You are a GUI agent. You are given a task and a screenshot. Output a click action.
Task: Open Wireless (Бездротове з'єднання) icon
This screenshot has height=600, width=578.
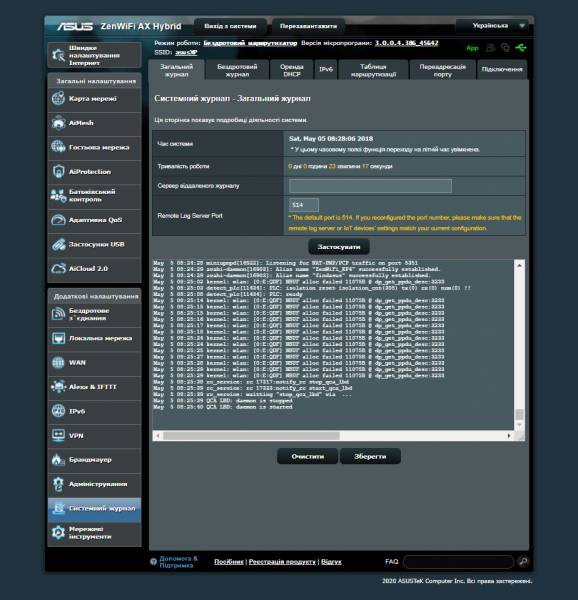58,314
